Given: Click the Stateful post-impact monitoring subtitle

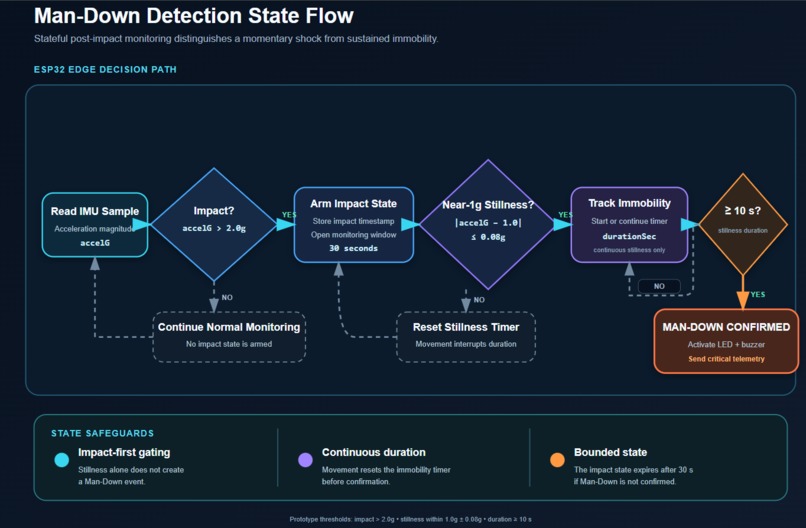Looking at the screenshot, I should tap(236, 39).
